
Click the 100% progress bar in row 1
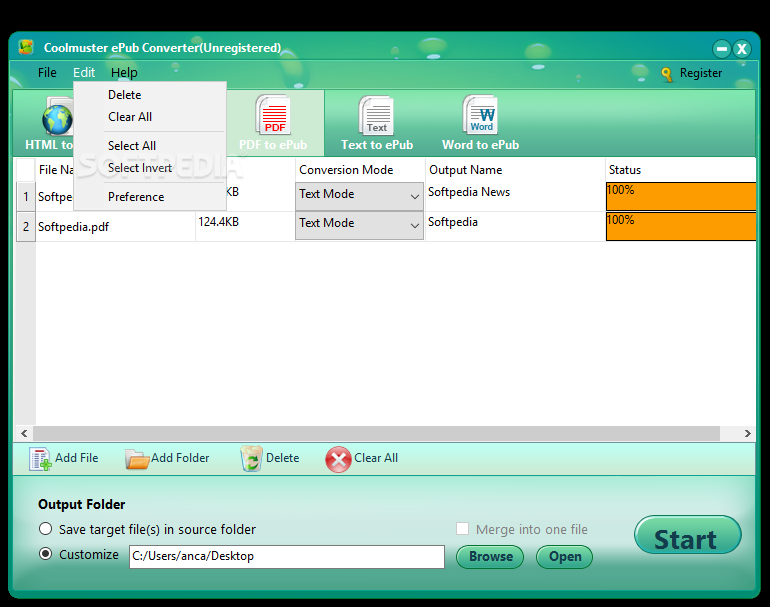(x=681, y=196)
